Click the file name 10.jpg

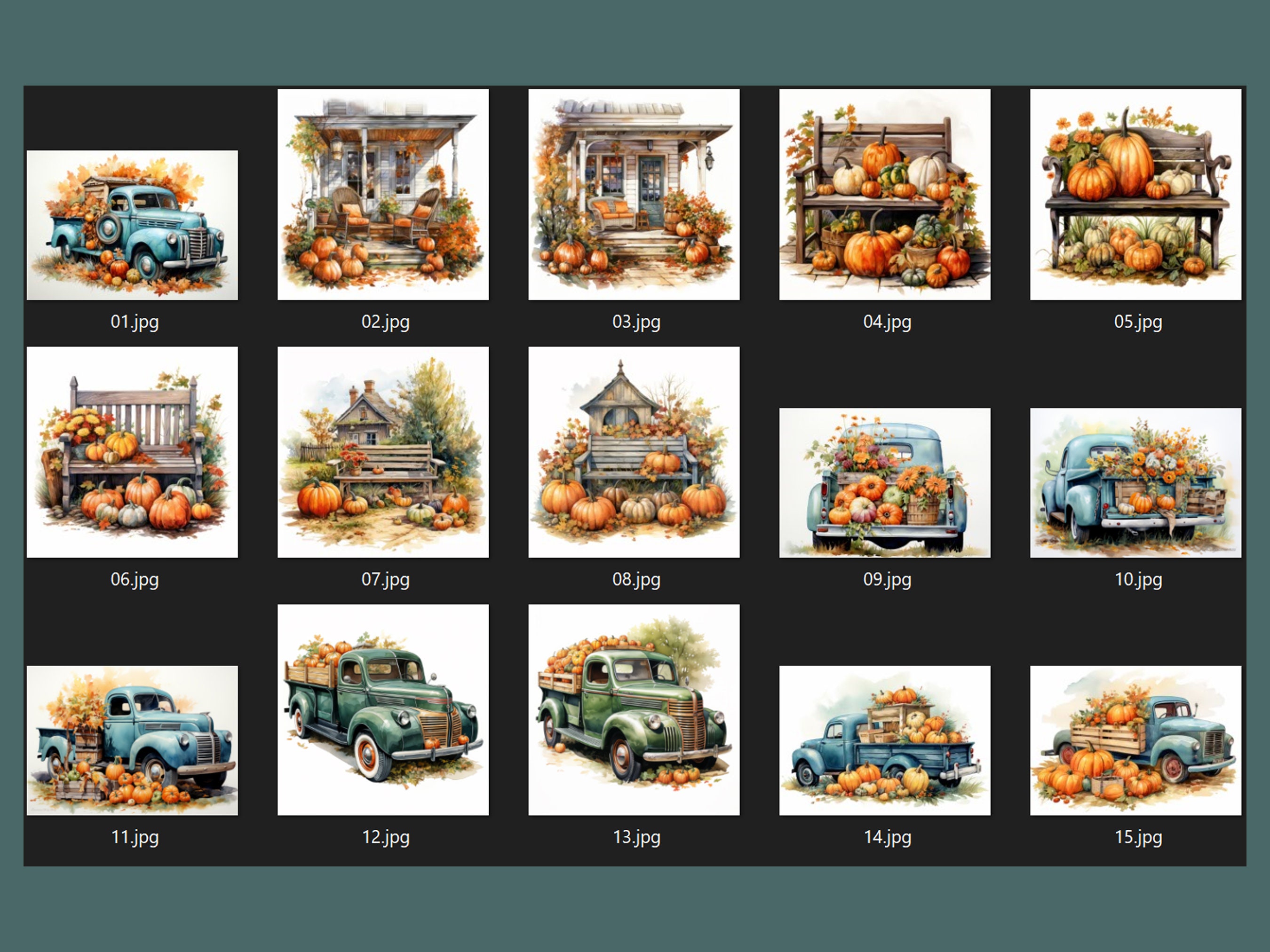tap(1138, 580)
